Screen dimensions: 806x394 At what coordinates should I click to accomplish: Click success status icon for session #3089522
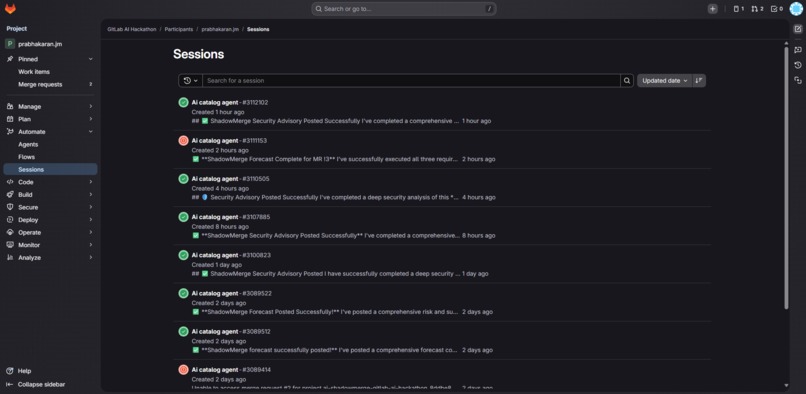[184, 293]
